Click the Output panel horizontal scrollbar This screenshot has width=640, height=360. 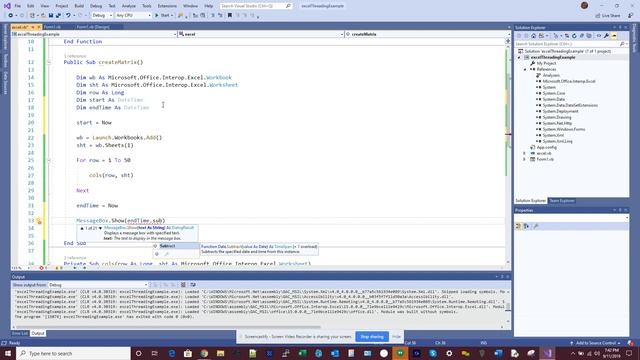click(x=167, y=327)
